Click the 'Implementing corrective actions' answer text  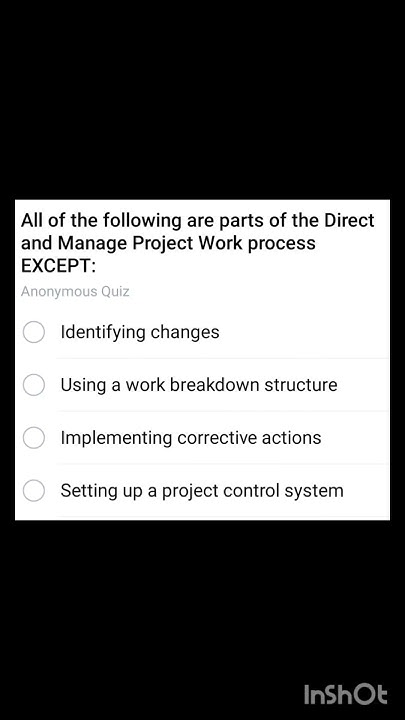pyautogui.click(x=191, y=438)
